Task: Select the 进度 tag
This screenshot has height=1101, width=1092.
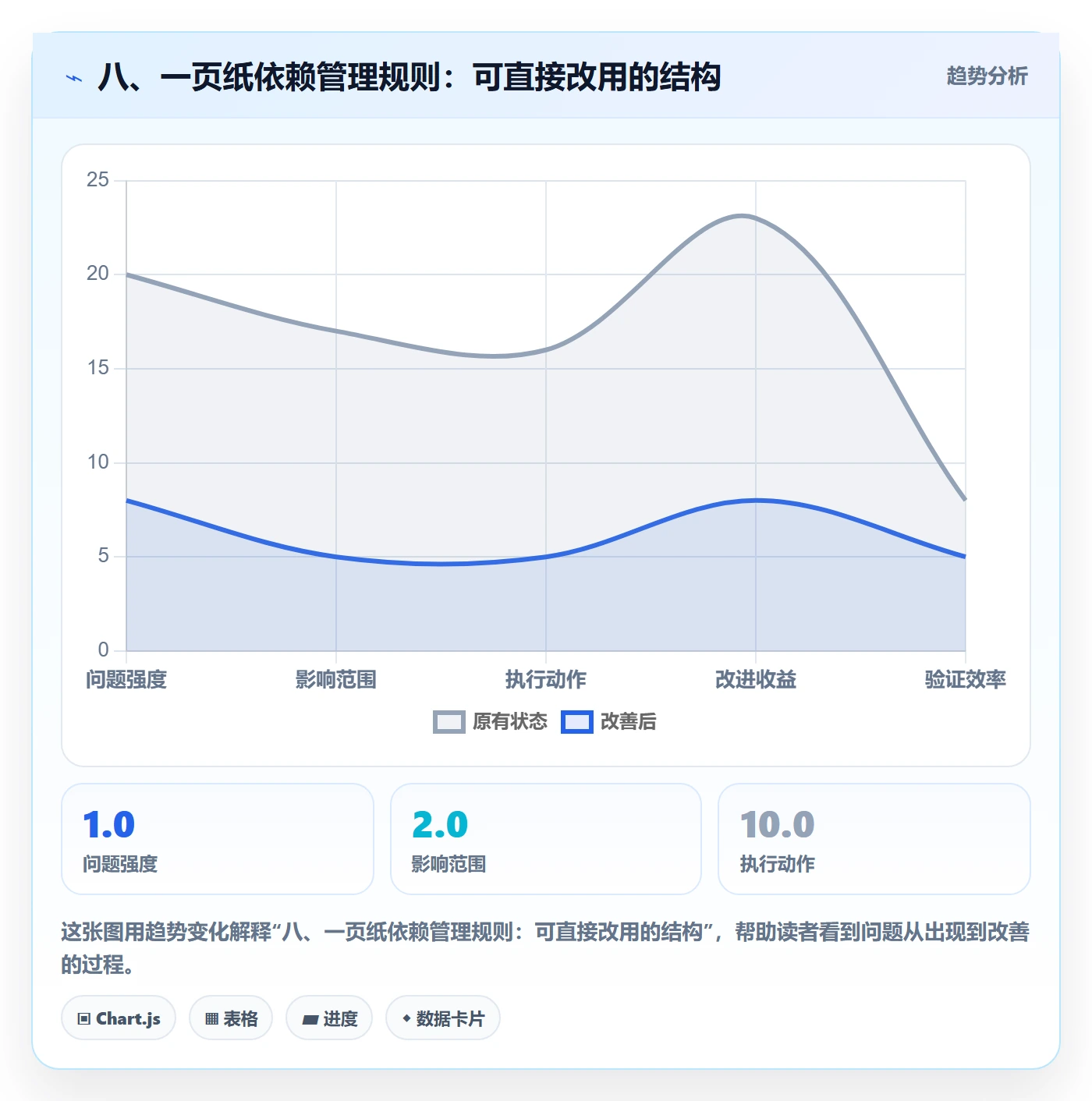Action: pyautogui.click(x=329, y=1018)
